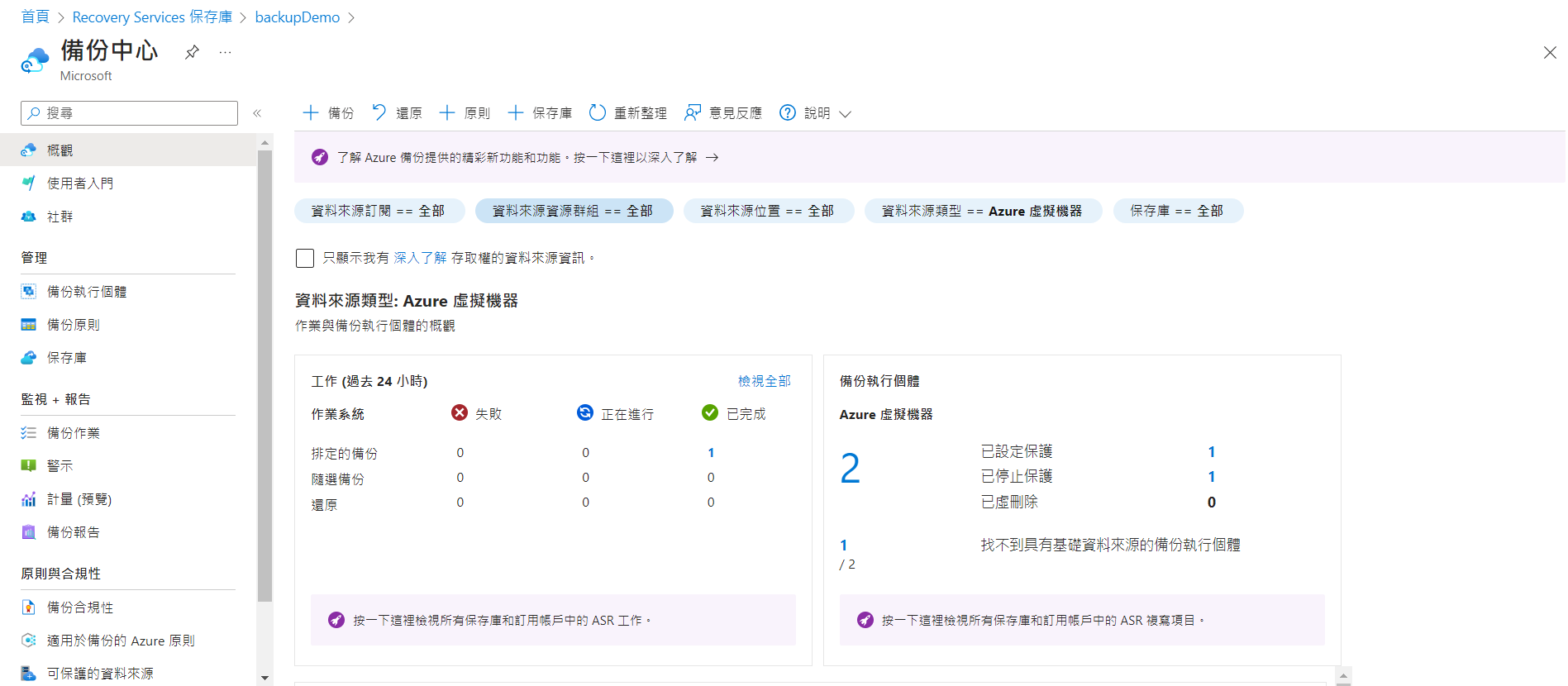Click the 失敗 column header
The image size is (1568, 686).
(x=477, y=413)
